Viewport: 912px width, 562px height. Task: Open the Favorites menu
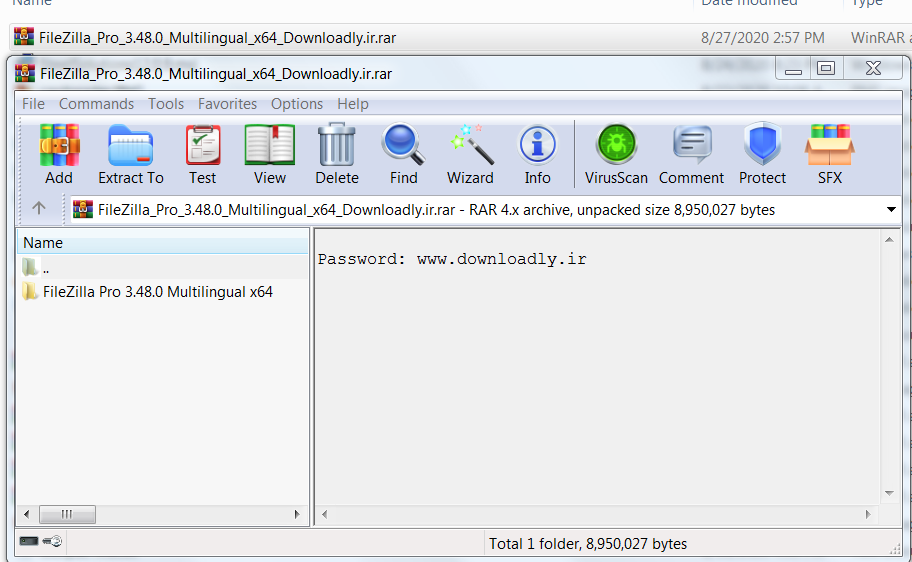click(x=227, y=104)
